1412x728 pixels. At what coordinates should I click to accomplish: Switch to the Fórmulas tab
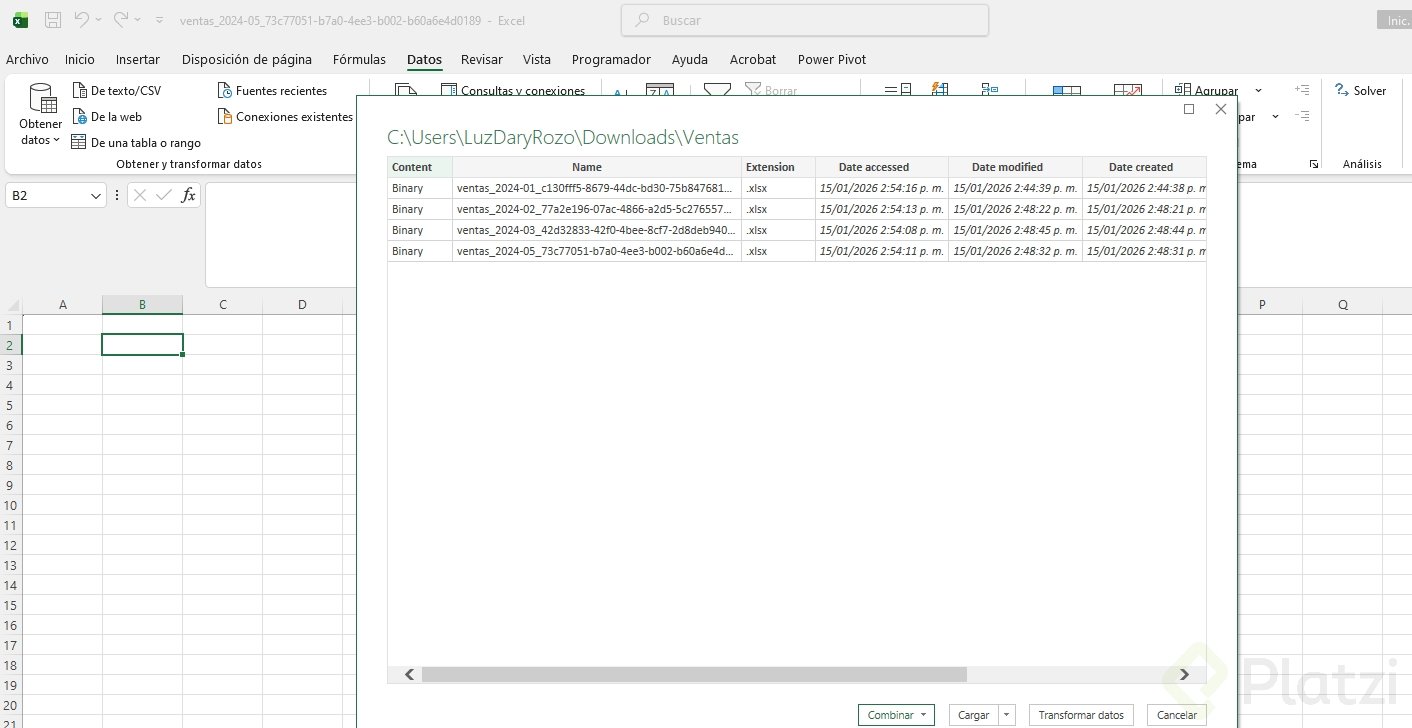coord(359,60)
